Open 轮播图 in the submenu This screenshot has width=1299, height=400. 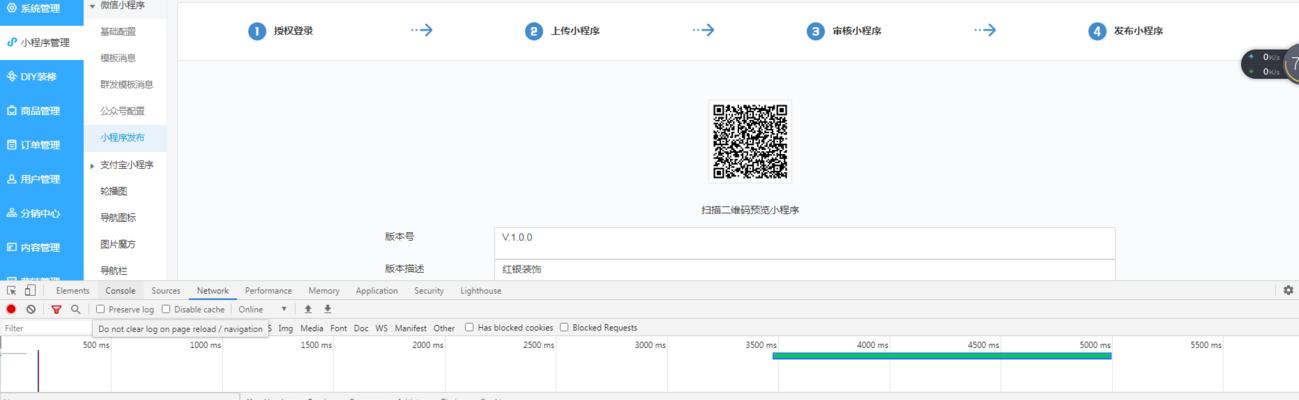[x=114, y=191]
